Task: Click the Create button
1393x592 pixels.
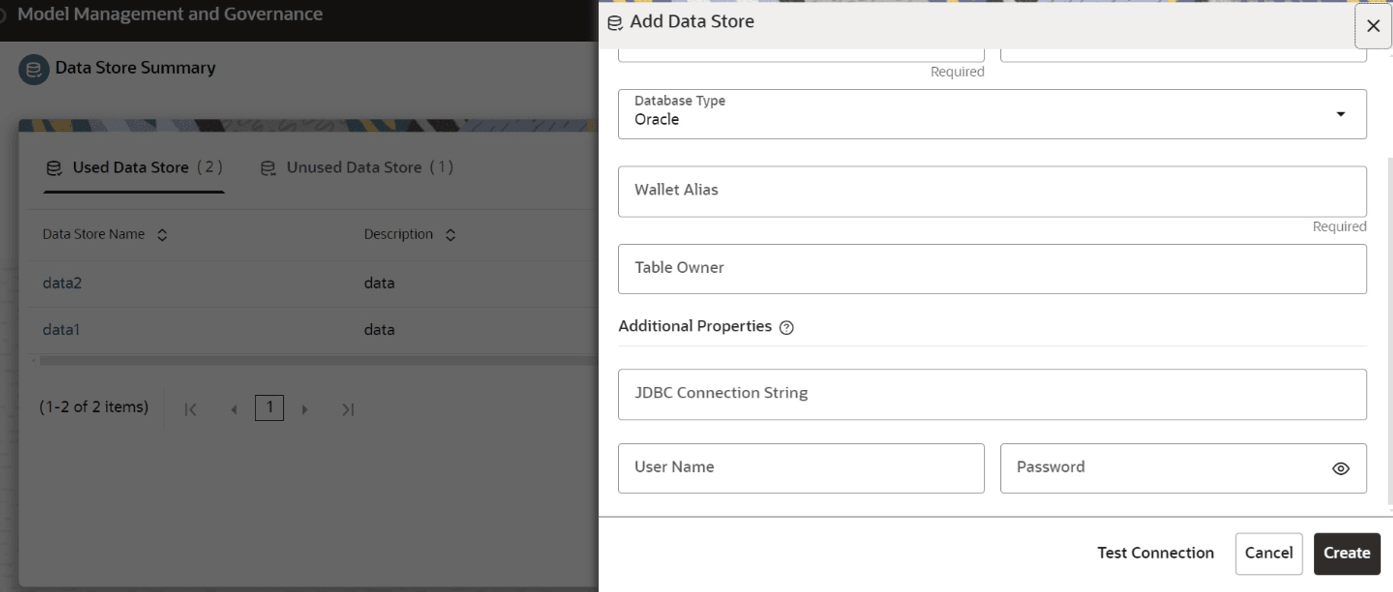Action: (x=1346, y=552)
